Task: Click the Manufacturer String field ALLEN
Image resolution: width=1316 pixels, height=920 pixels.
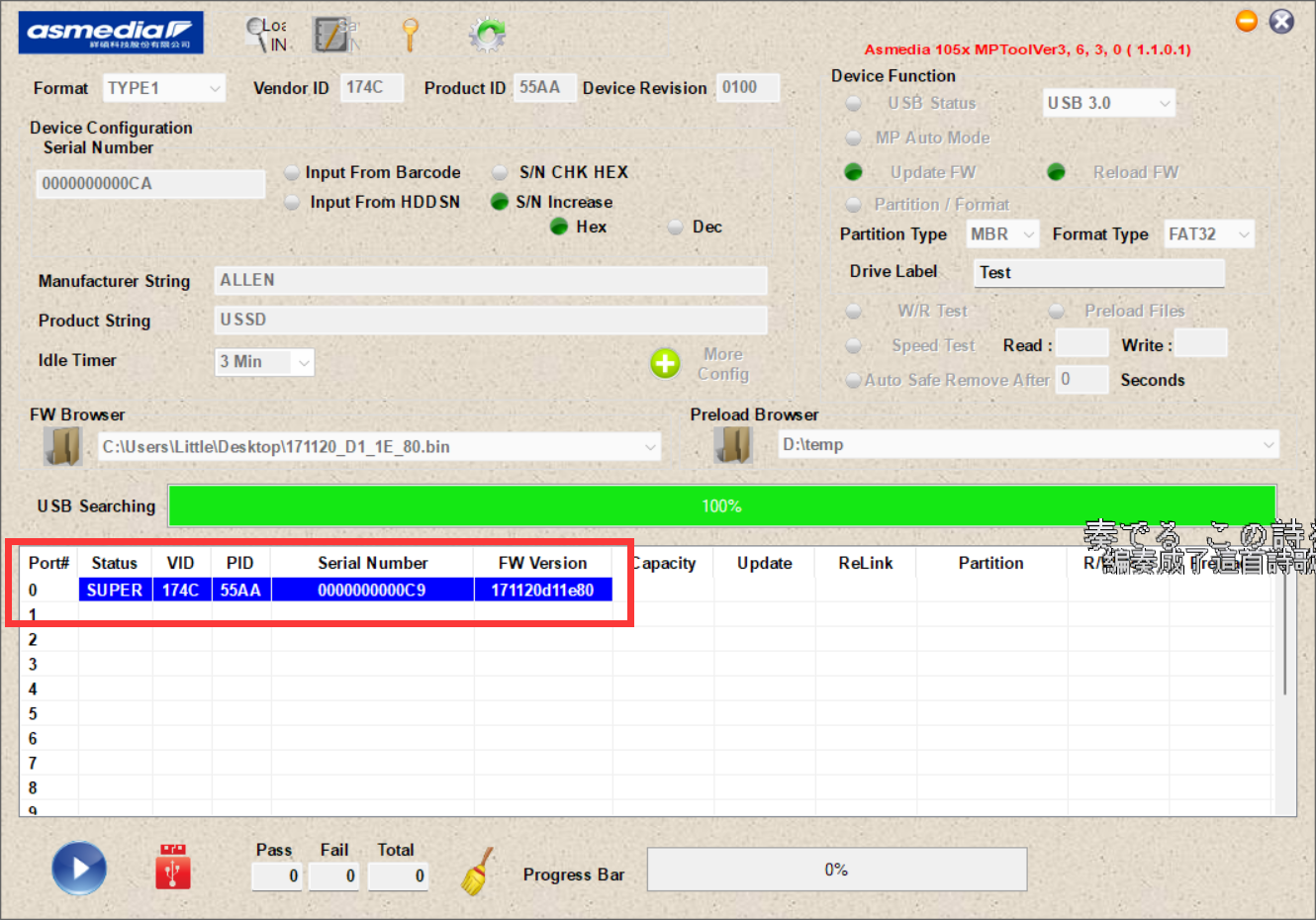Action: pos(491,281)
